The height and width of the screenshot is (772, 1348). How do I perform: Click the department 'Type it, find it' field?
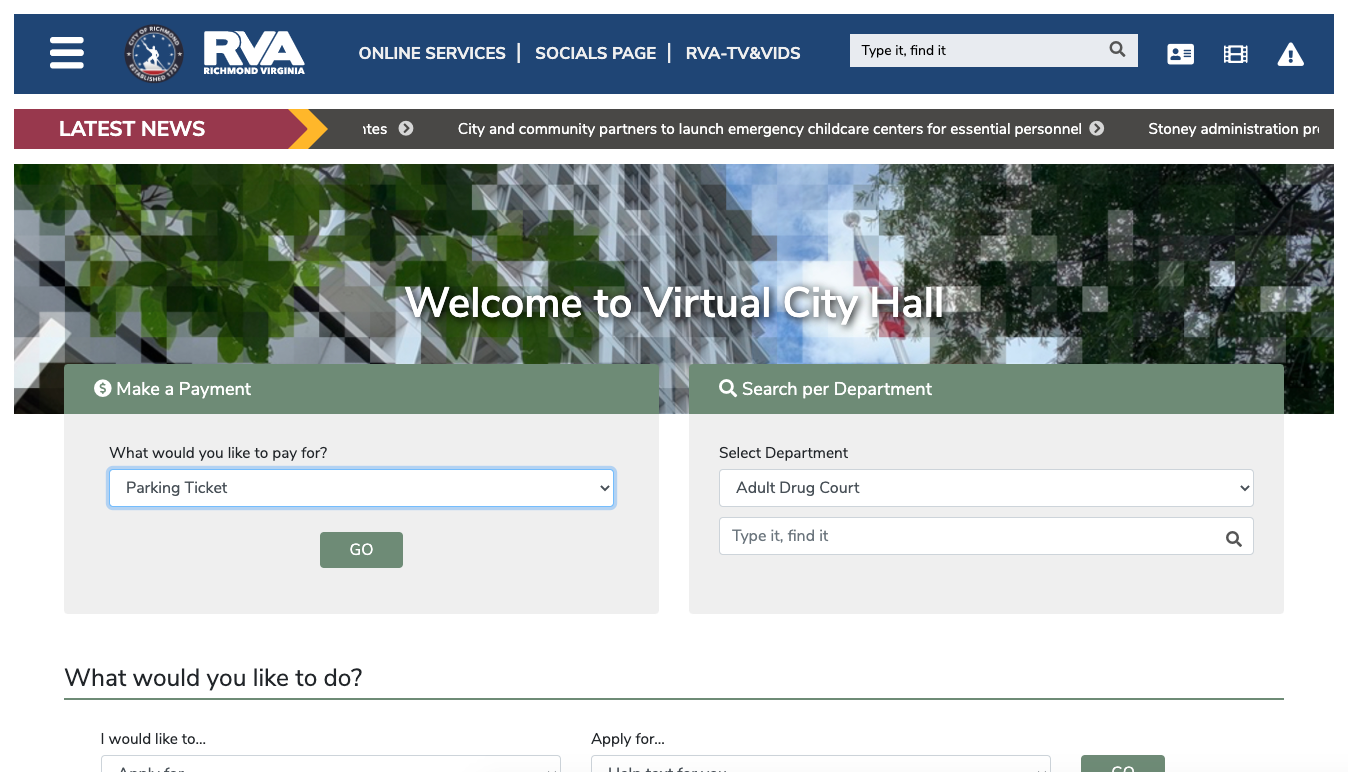(x=965, y=536)
